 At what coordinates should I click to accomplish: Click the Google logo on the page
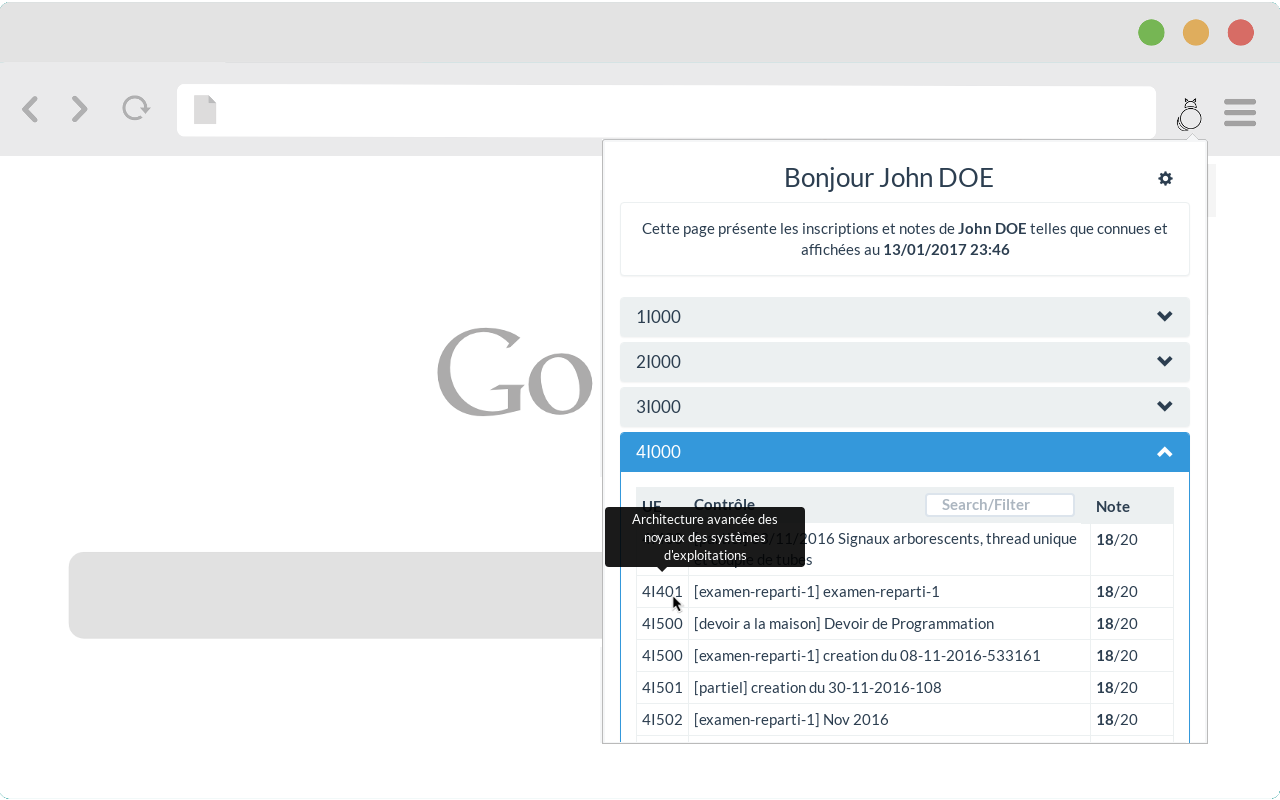pyautogui.click(x=516, y=372)
